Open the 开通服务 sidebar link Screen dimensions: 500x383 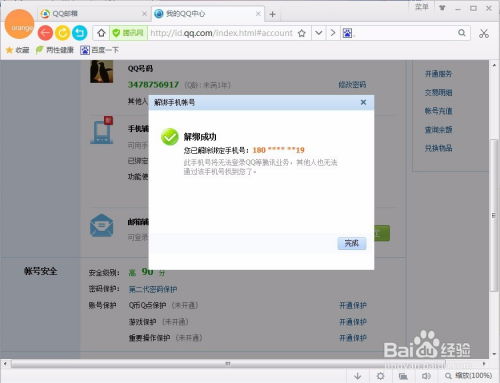click(x=438, y=74)
